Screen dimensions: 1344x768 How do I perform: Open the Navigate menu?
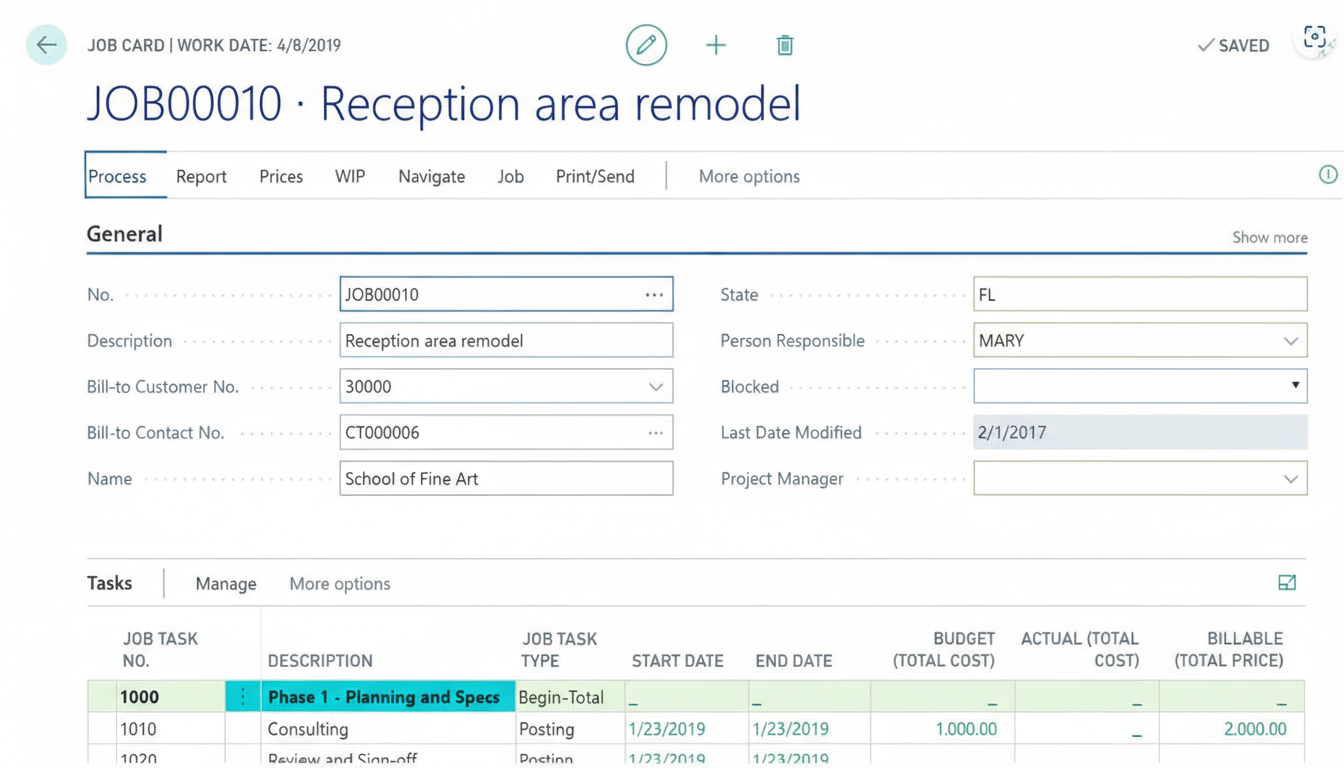click(431, 176)
